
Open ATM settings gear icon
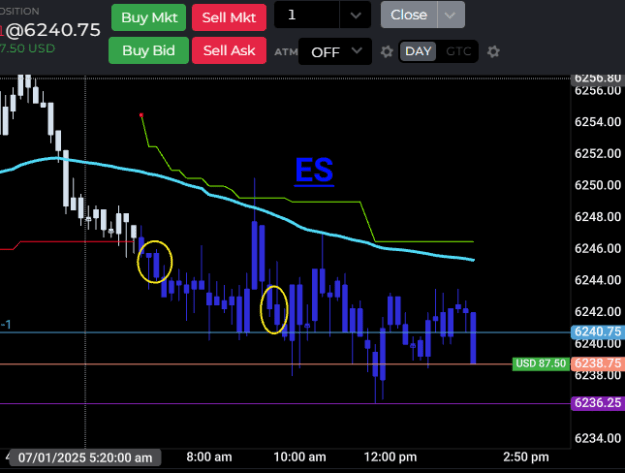[x=387, y=52]
